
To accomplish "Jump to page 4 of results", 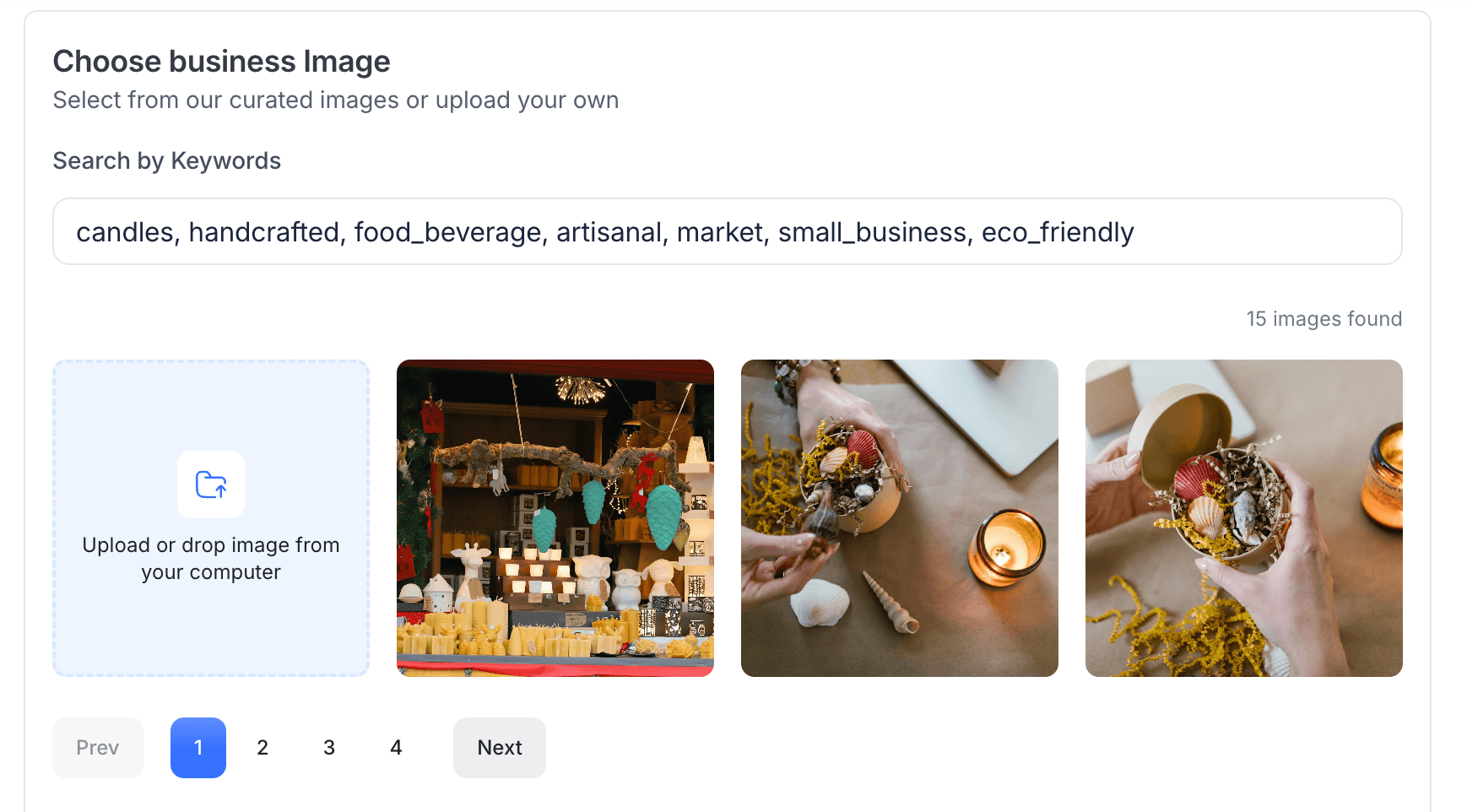I will coord(396,747).
